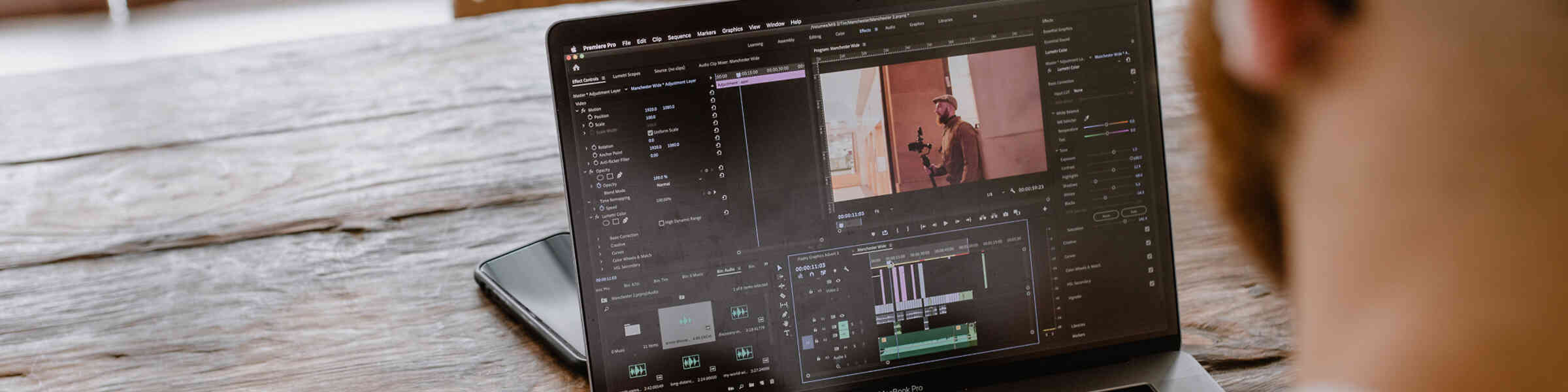Image resolution: width=1568 pixels, height=392 pixels.
Task: Click the Project panel search icon
Action: (x=606, y=309)
